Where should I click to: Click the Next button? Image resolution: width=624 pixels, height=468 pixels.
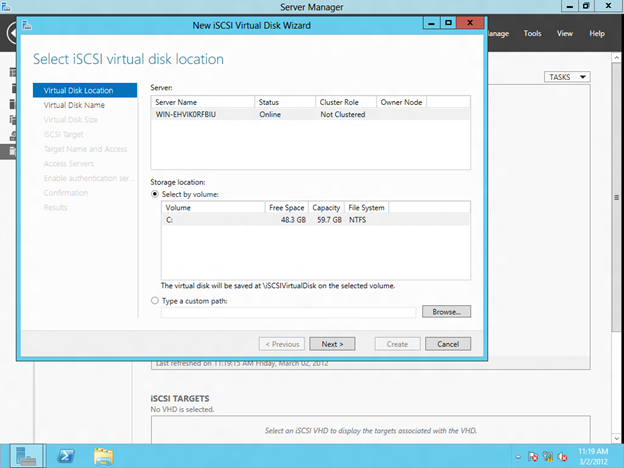(x=332, y=343)
